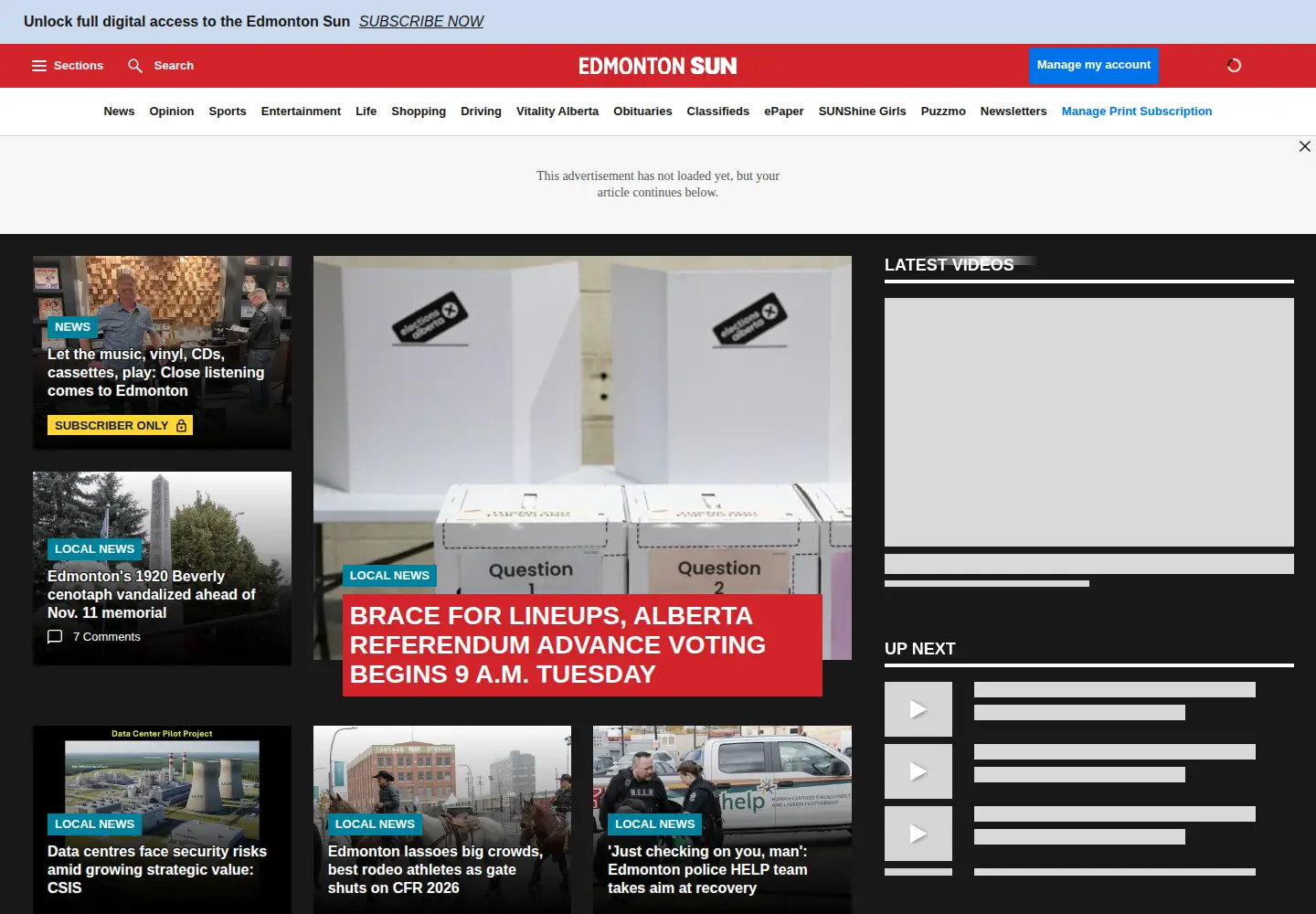Click the NEWS tag on vinyl story

tap(72, 327)
